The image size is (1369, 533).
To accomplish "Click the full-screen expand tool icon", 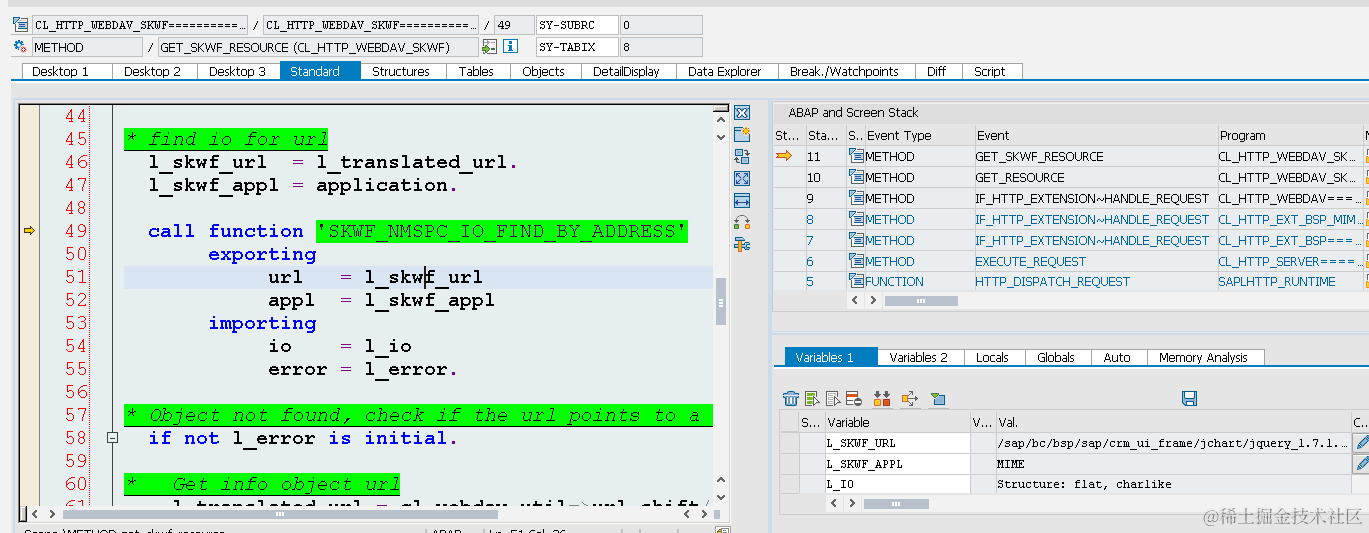I will coord(742,179).
